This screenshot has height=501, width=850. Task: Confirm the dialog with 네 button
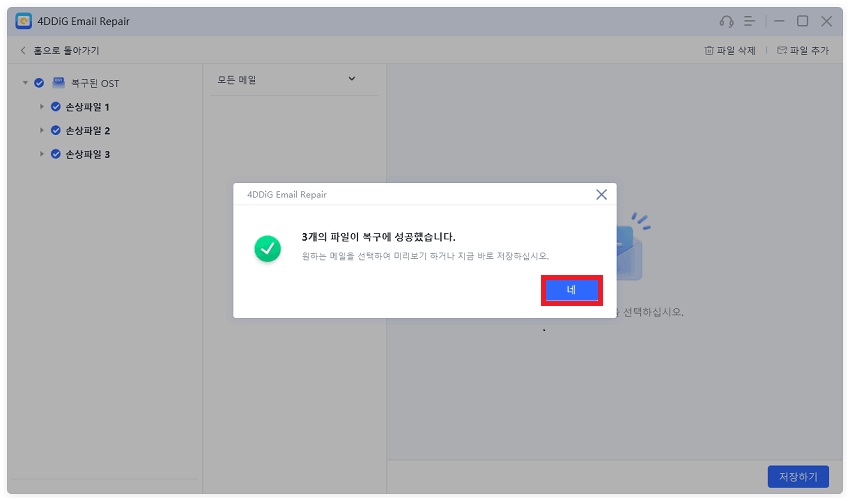(x=571, y=290)
